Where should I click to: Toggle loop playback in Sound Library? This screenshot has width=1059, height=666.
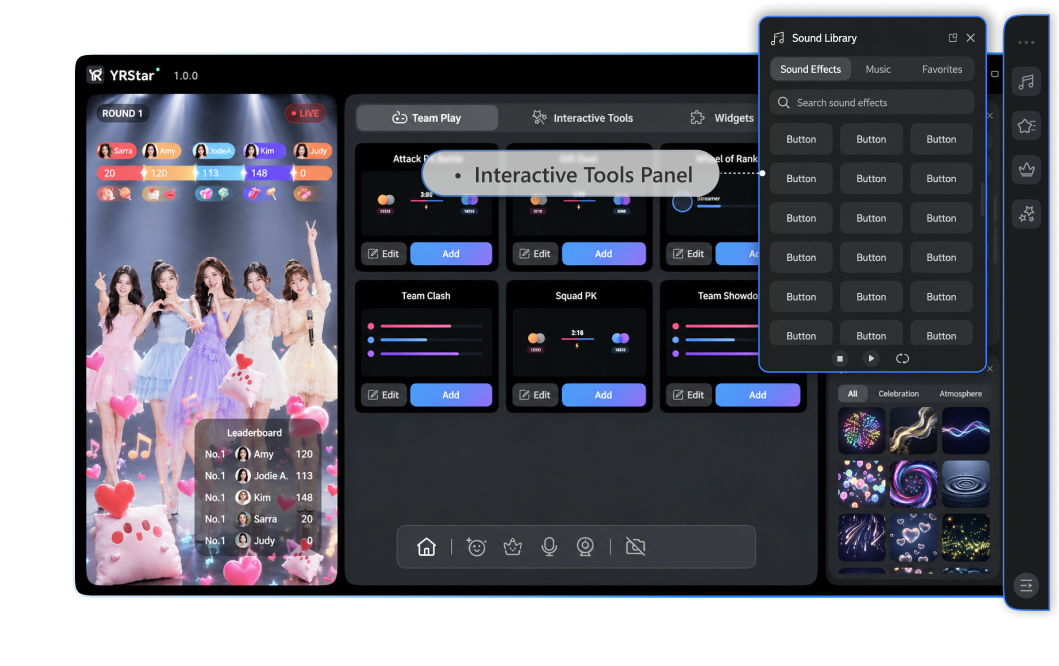pos(902,359)
